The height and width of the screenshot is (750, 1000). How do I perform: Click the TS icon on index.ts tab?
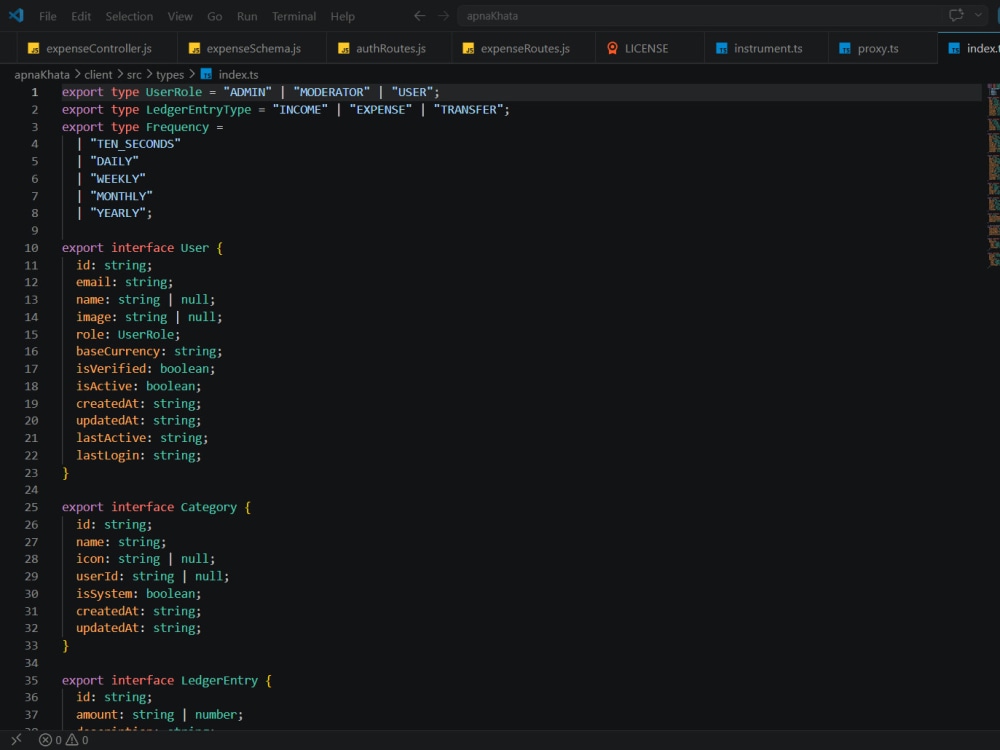tap(954, 48)
